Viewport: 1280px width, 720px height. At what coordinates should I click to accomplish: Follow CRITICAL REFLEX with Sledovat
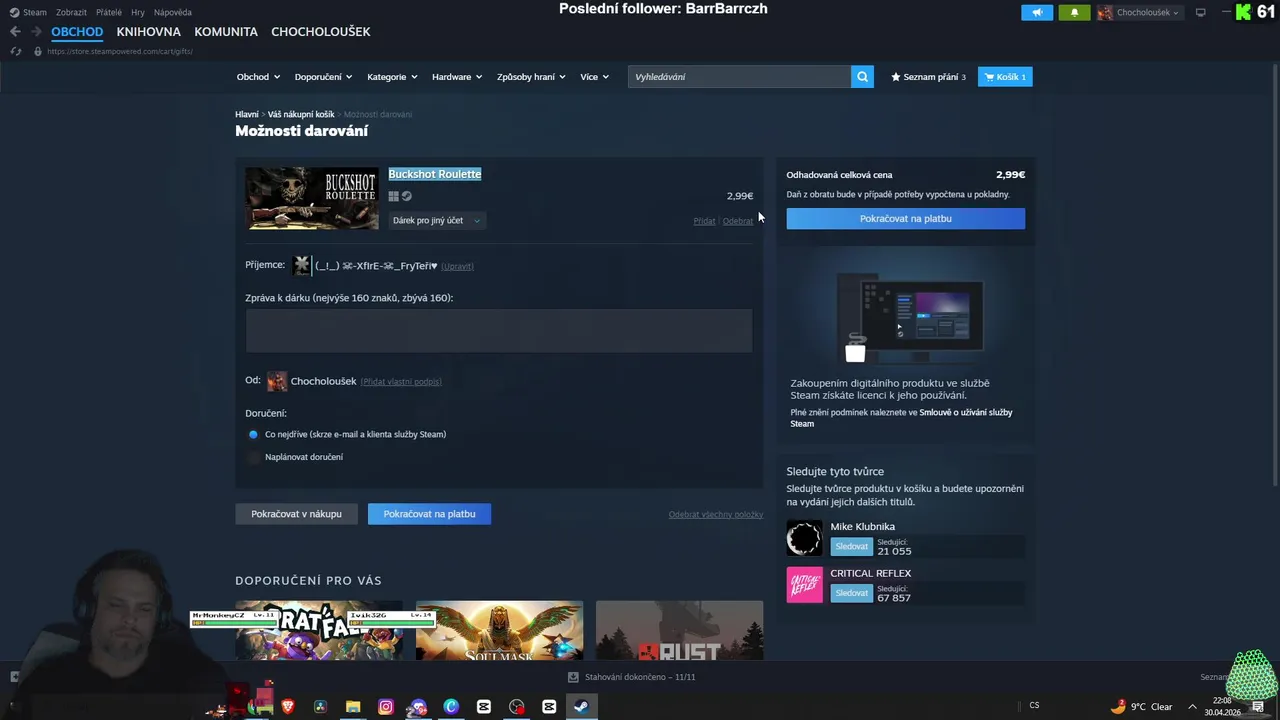852,593
